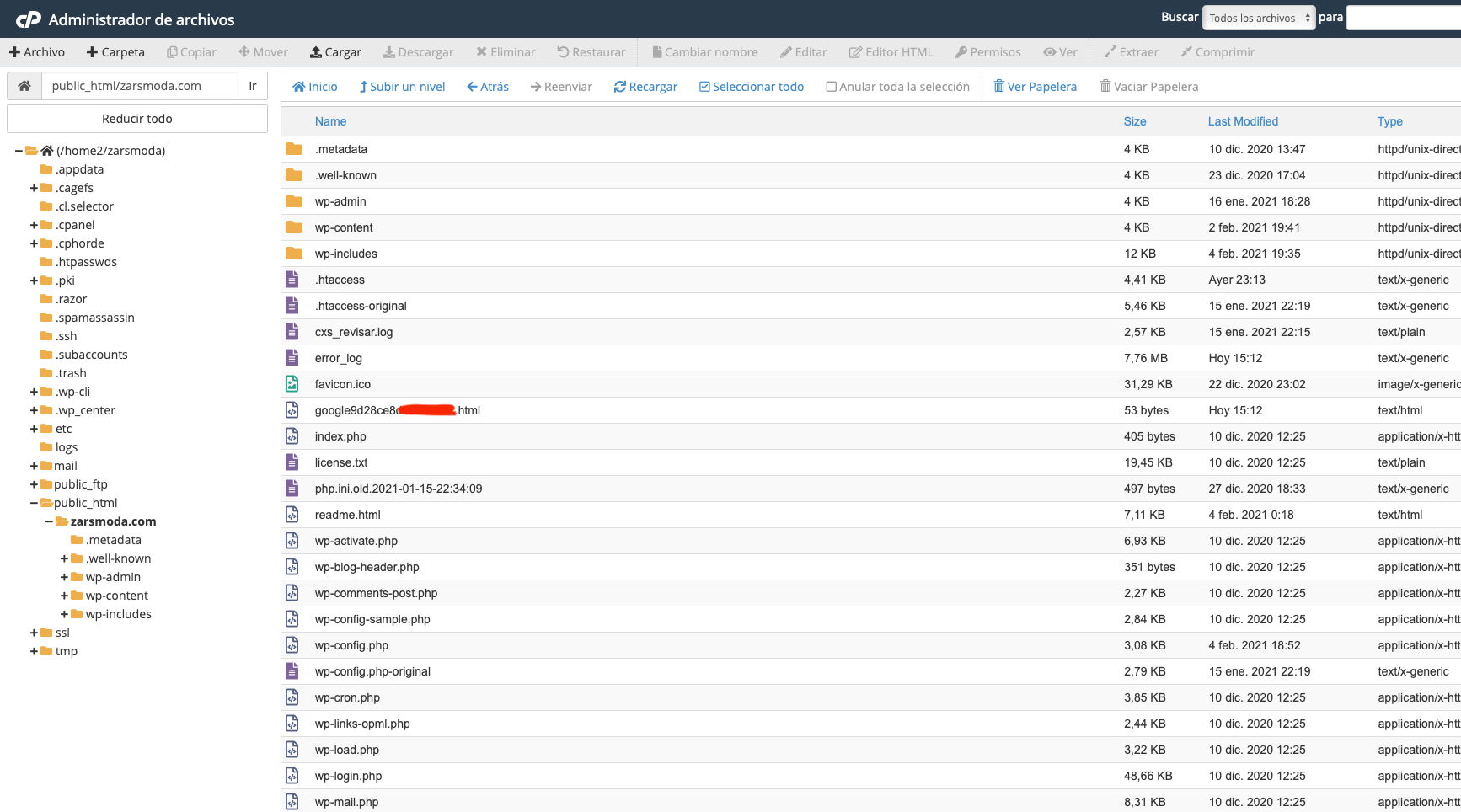Screen dimensions: 1461x812
Task: Select wp-config.php-original file name
Action: click(x=372, y=671)
